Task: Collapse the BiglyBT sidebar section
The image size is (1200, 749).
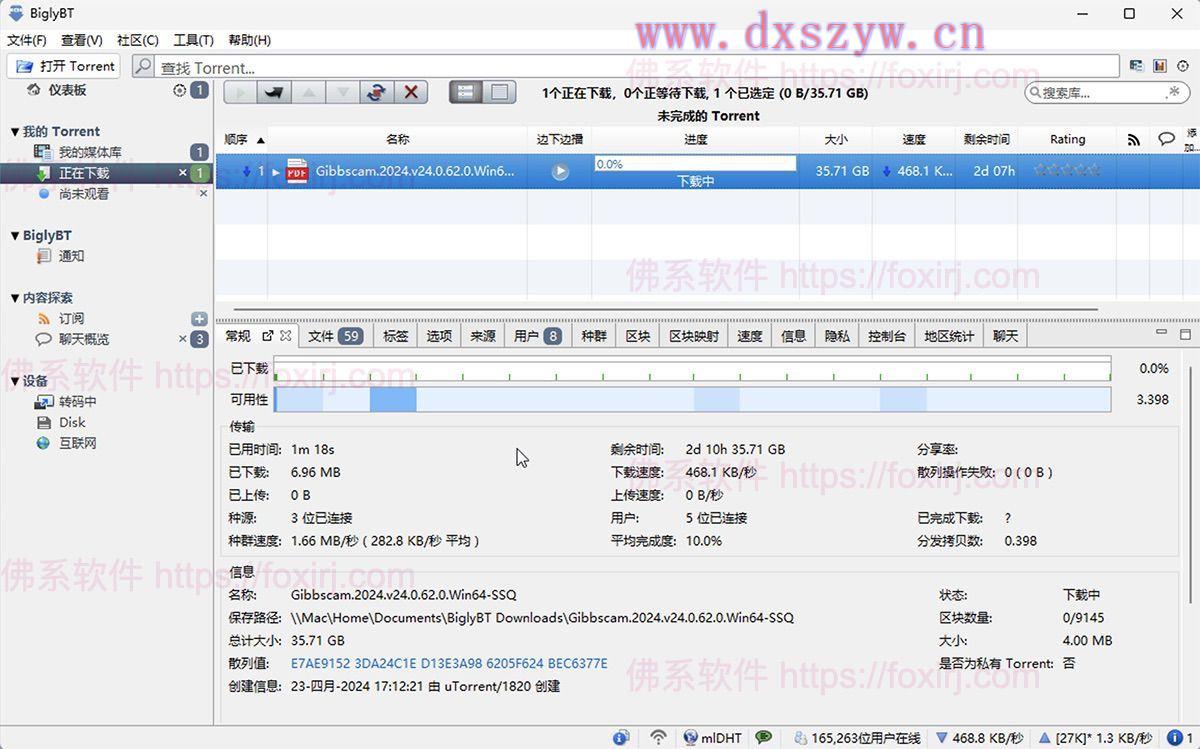Action: click(15, 236)
